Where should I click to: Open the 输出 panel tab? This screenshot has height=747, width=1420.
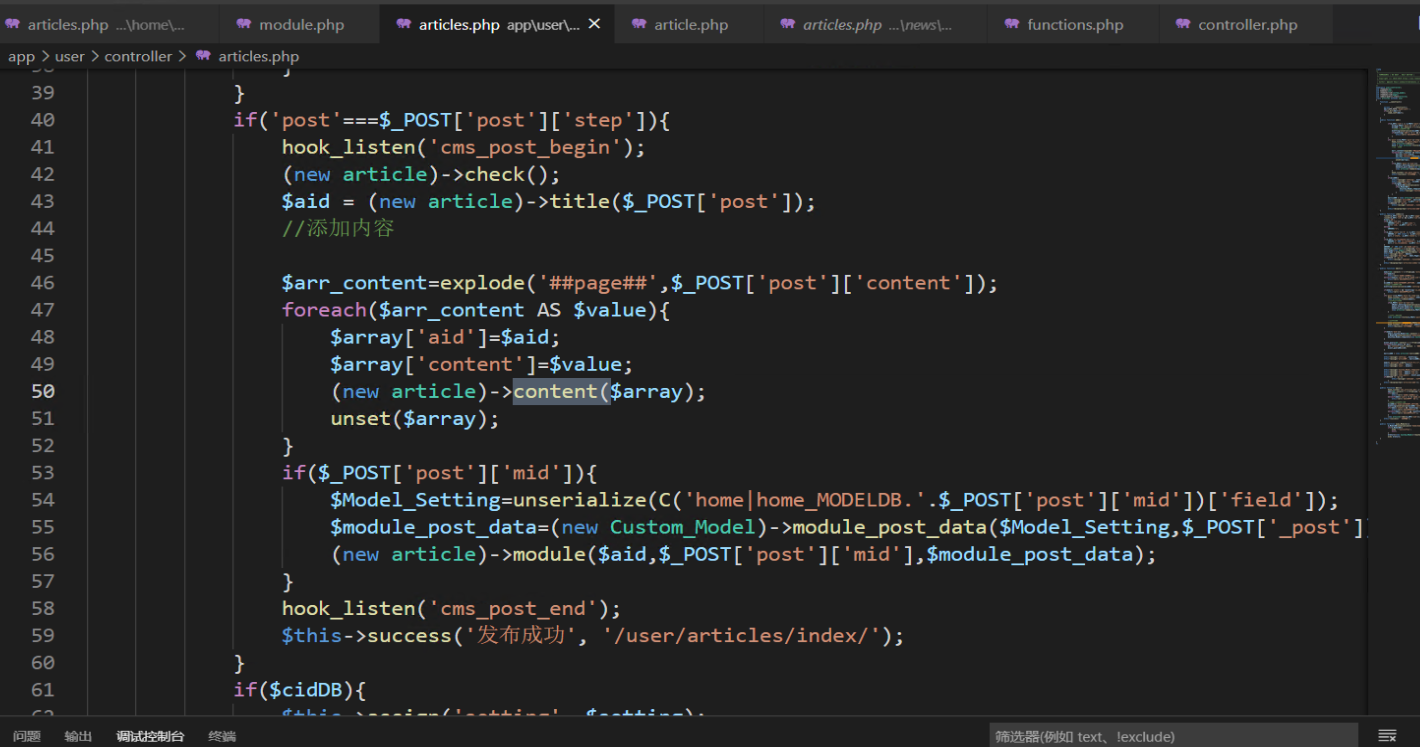coord(78,736)
